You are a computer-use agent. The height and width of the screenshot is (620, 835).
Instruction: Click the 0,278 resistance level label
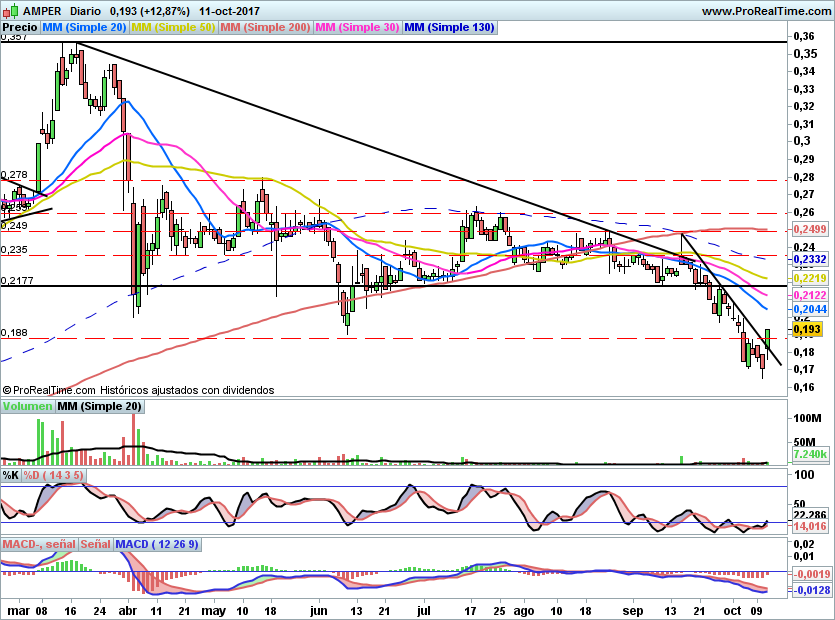pyautogui.click(x=14, y=175)
